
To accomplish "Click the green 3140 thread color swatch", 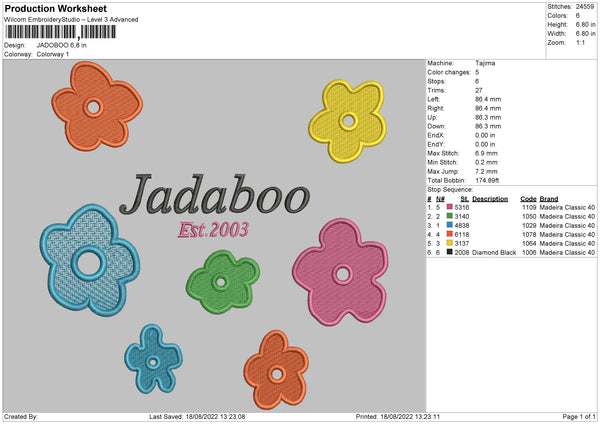I will (450, 216).
